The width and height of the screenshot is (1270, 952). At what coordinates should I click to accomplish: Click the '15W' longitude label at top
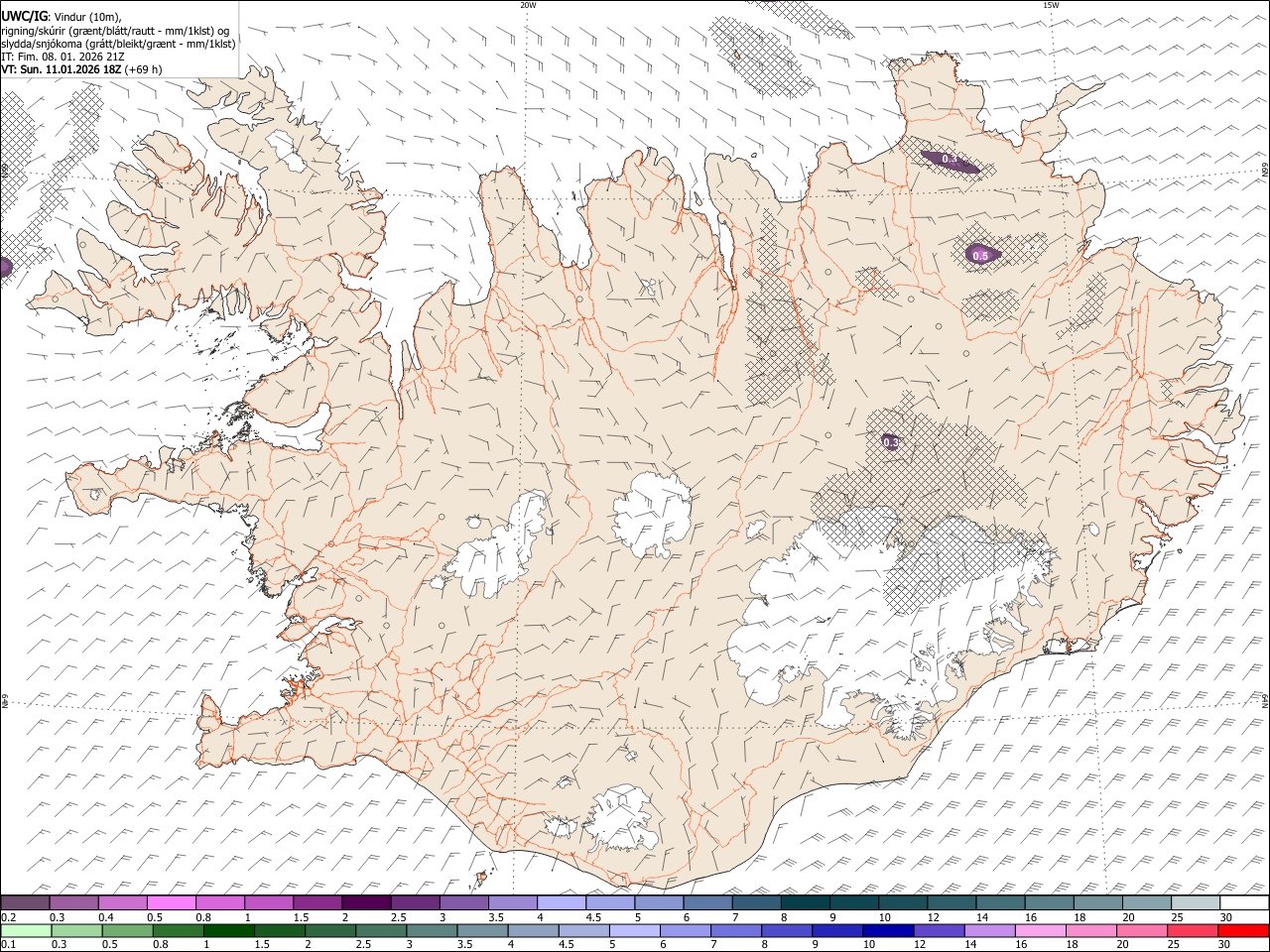pos(1050,5)
